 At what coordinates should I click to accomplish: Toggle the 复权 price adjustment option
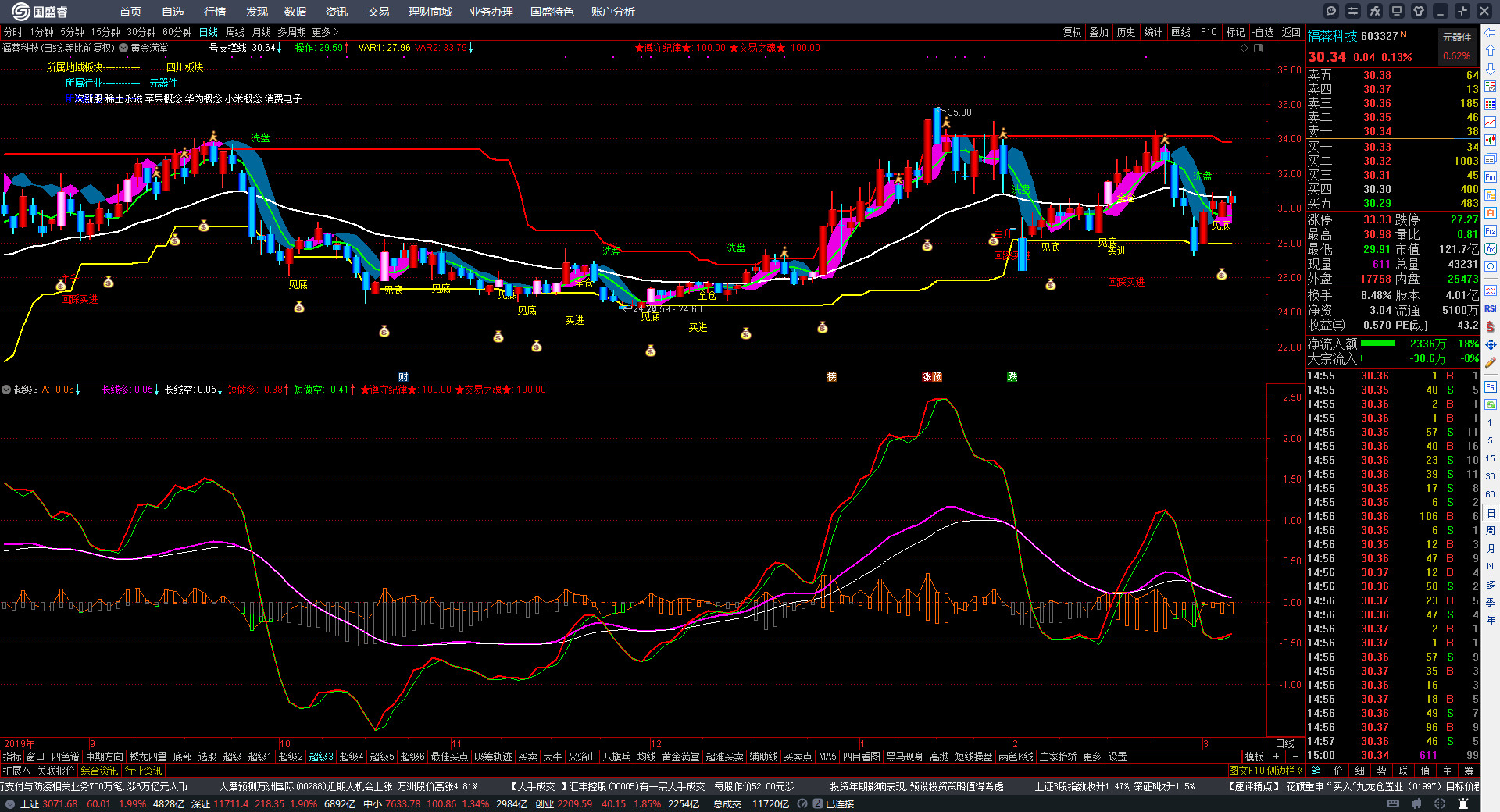click(x=1073, y=32)
